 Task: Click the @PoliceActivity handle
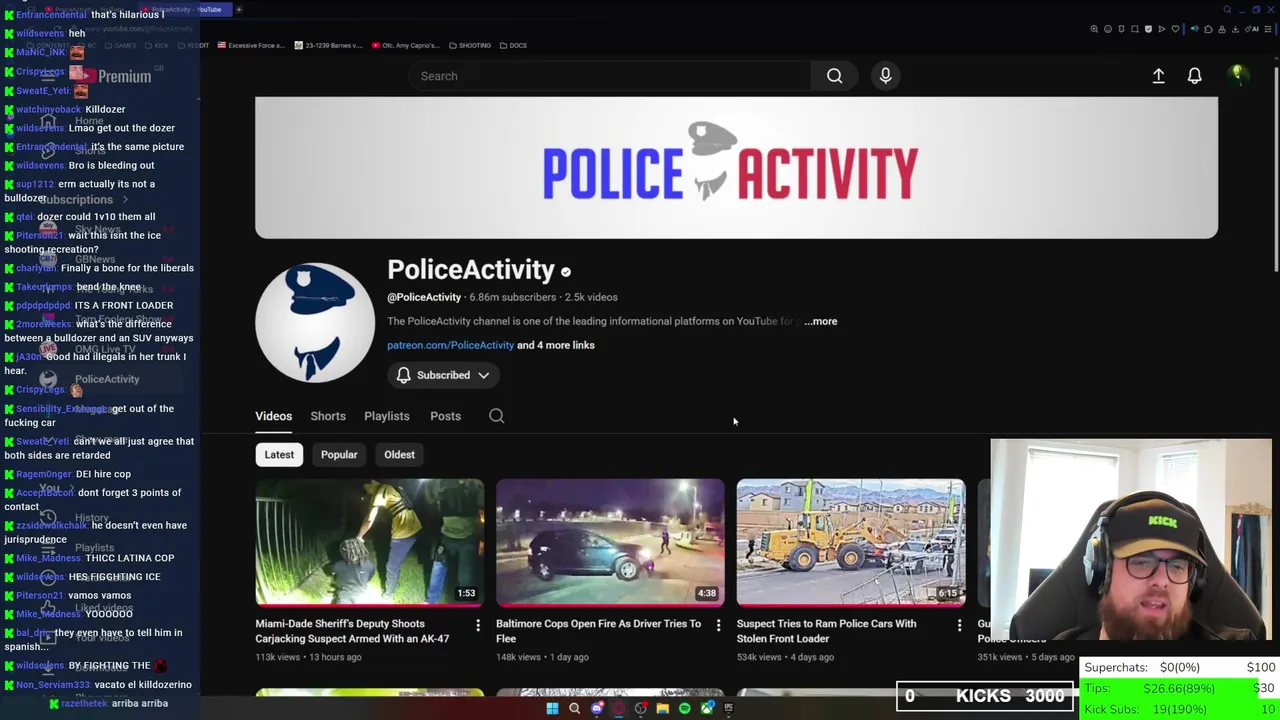[x=424, y=297]
